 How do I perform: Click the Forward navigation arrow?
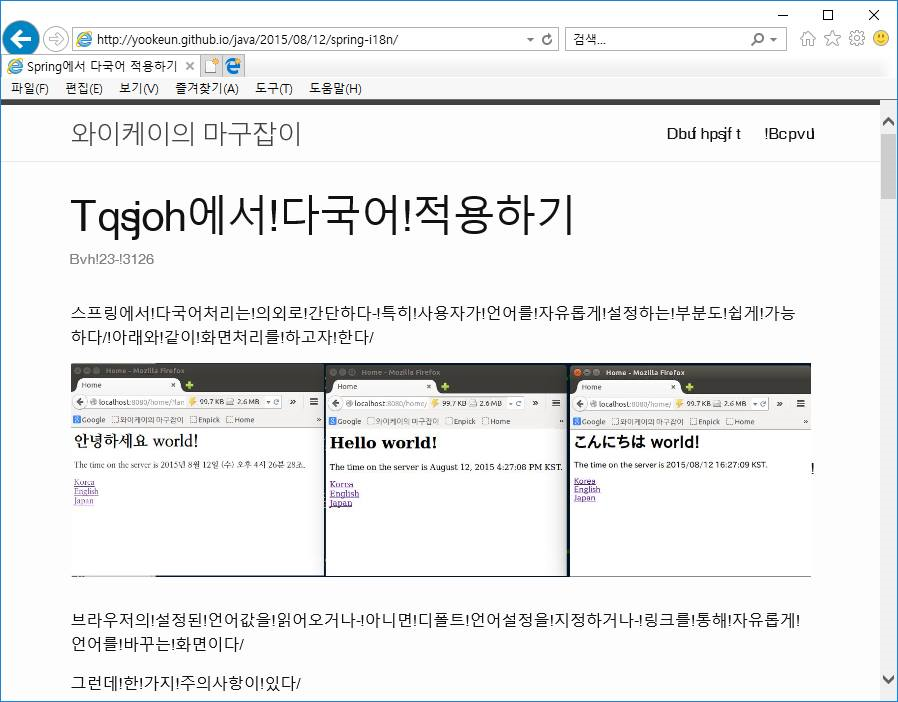click(56, 39)
